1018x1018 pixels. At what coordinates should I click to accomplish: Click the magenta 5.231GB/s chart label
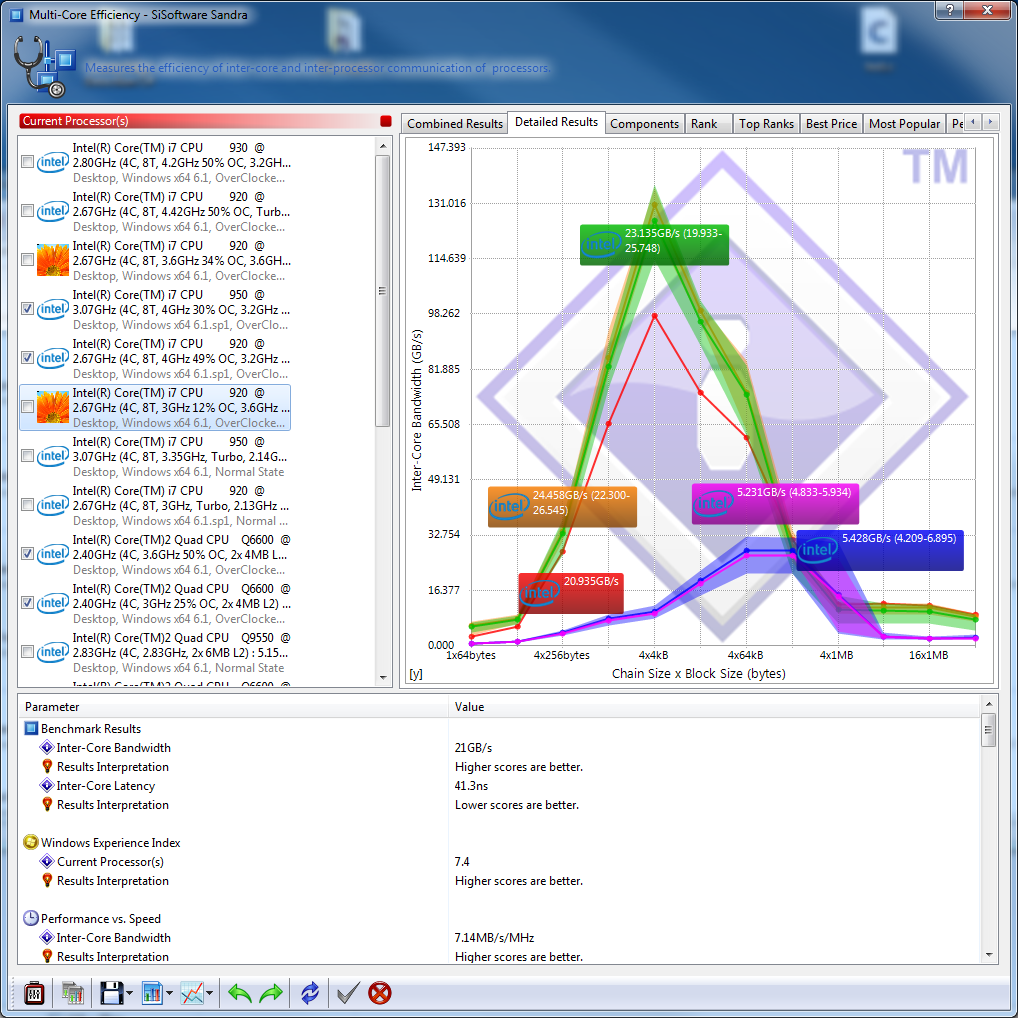tap(775, 503)
